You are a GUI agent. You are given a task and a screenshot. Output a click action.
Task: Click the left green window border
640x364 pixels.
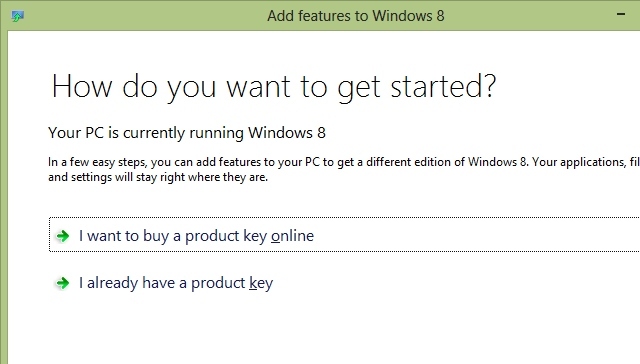pos(4,196)
